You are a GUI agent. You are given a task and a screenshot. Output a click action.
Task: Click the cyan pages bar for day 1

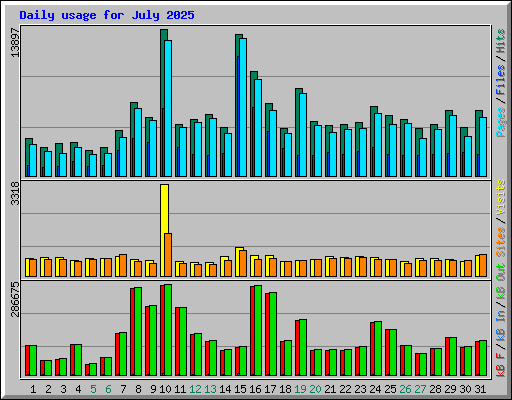point(33,160)
